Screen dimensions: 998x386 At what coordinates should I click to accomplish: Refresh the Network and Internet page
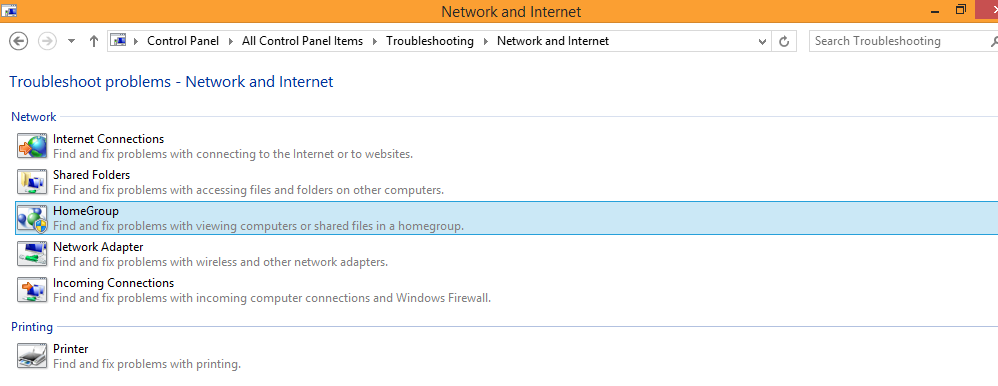784,41
